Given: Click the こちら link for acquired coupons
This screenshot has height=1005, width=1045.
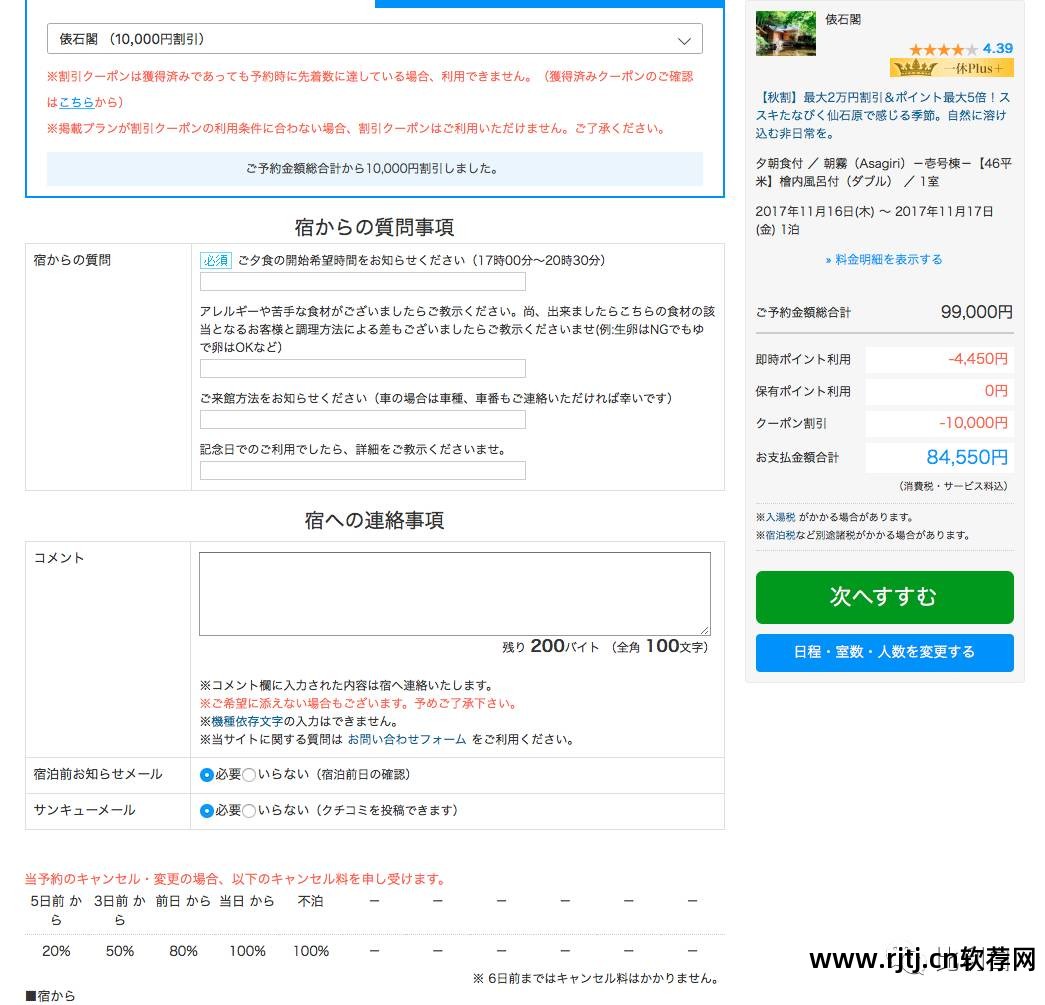Looking at the screenshot, I should [x=76, y=103].
